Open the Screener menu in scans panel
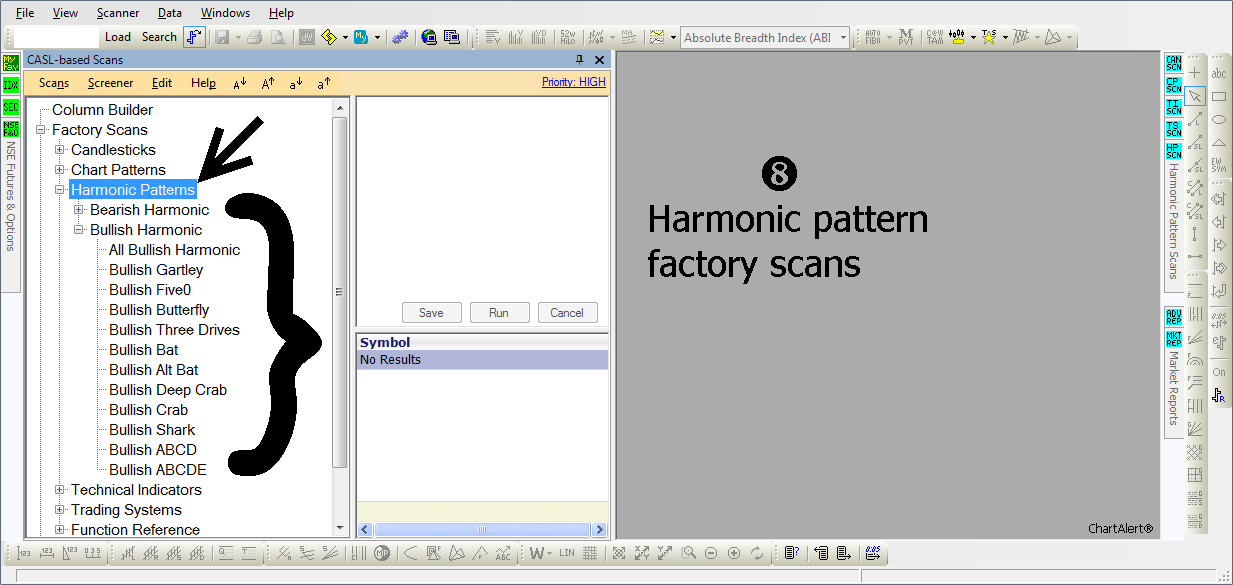The height and width of the screenshot is (585, 1233). pyautogui.click(x=110, y=84)
